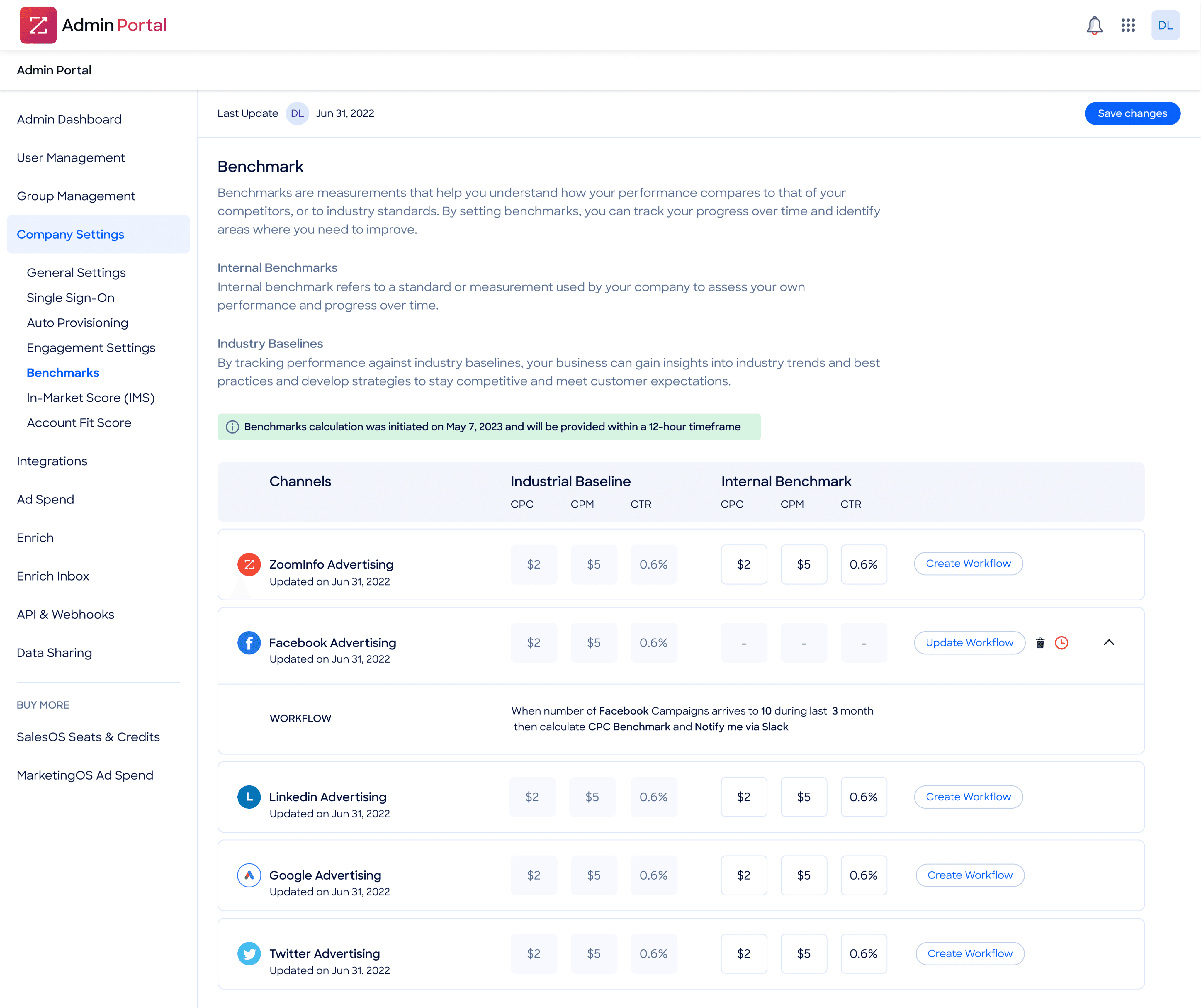Open the apps grid menu icon
This screenshot has width=1201, height=1008.
(1128, 25)
